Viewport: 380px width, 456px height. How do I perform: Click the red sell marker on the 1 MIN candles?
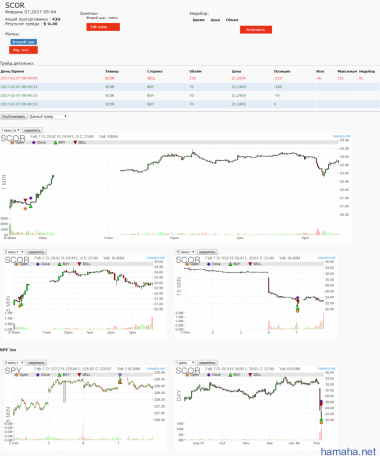25,200
